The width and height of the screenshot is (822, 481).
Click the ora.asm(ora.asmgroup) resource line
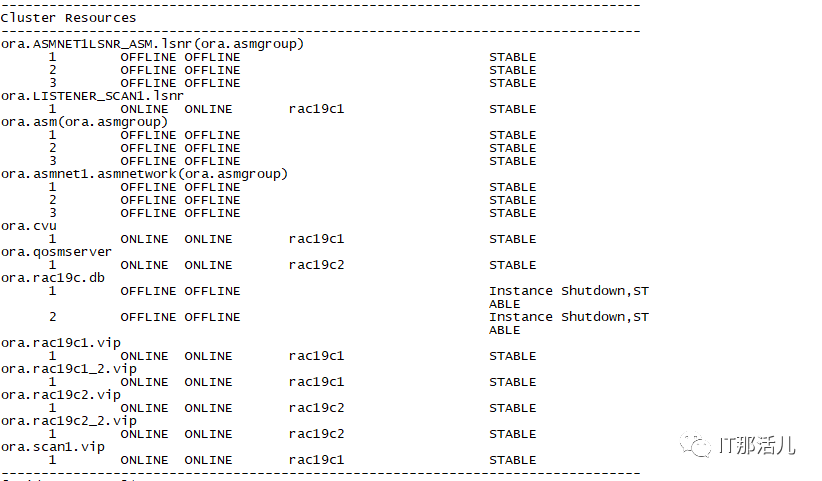click(83, 122)
